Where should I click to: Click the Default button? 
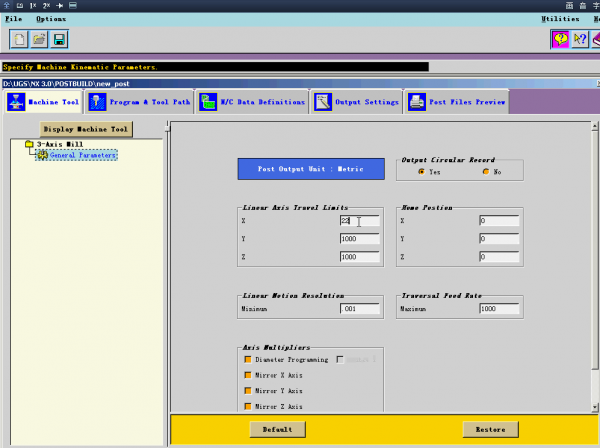(278, 430)
